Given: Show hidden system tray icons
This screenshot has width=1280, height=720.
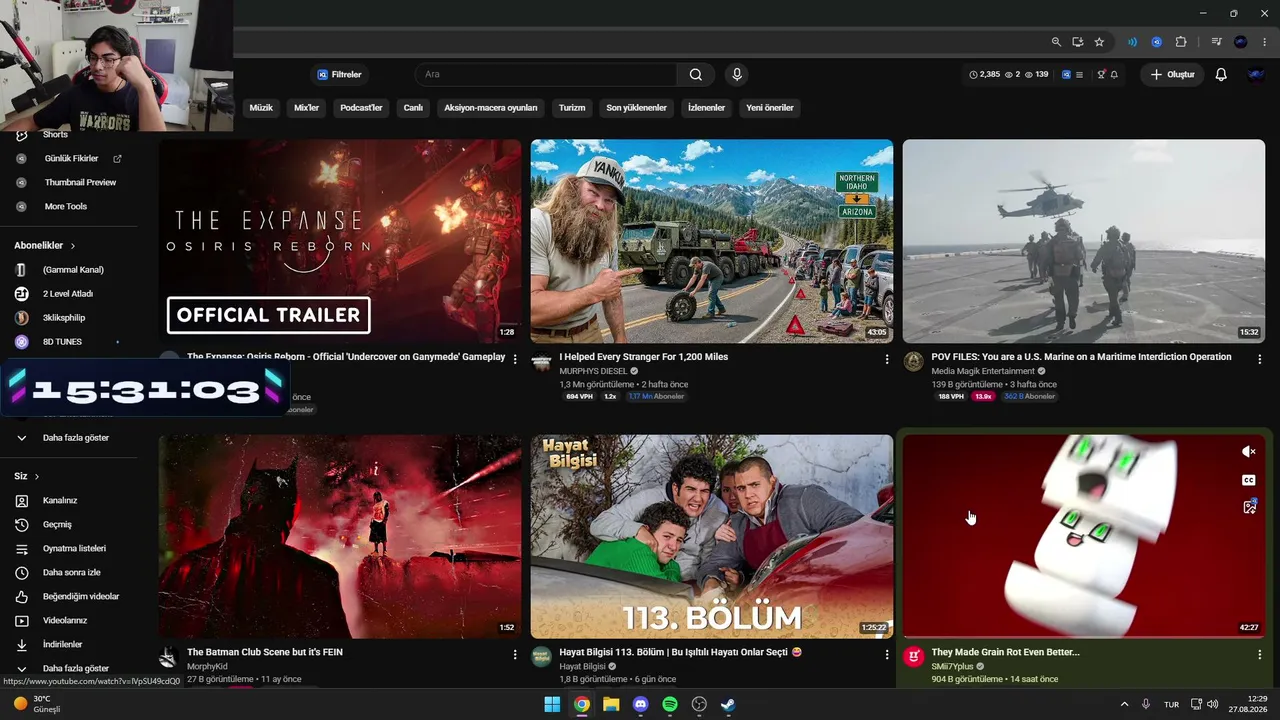Looking at the screenshot, I should click(x=1124, y=704).
